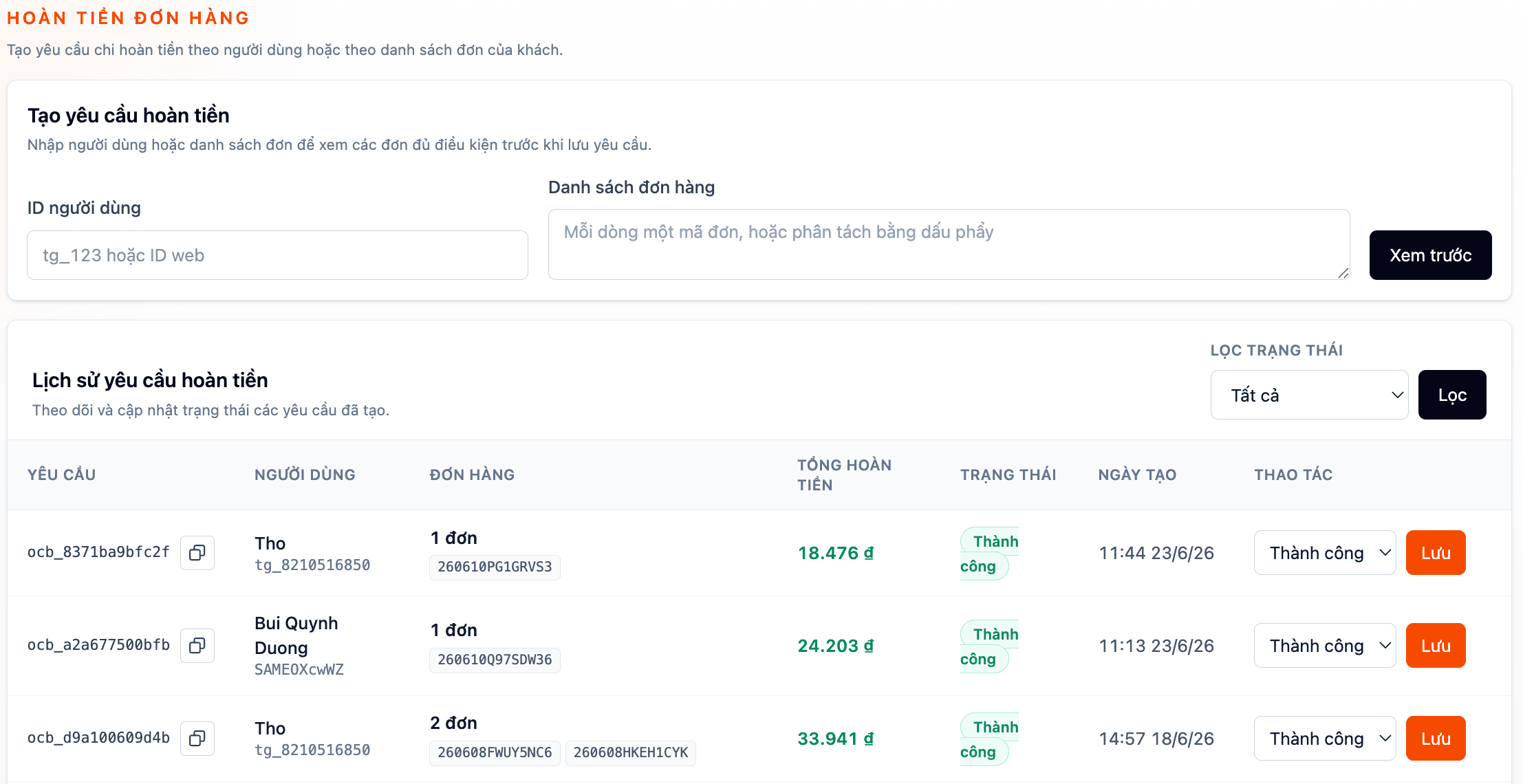Image resolution: width=1523 pixels, height=784 pixels.
Task: Click date 14:57 18/6/26
Action: coord(1156,739)
